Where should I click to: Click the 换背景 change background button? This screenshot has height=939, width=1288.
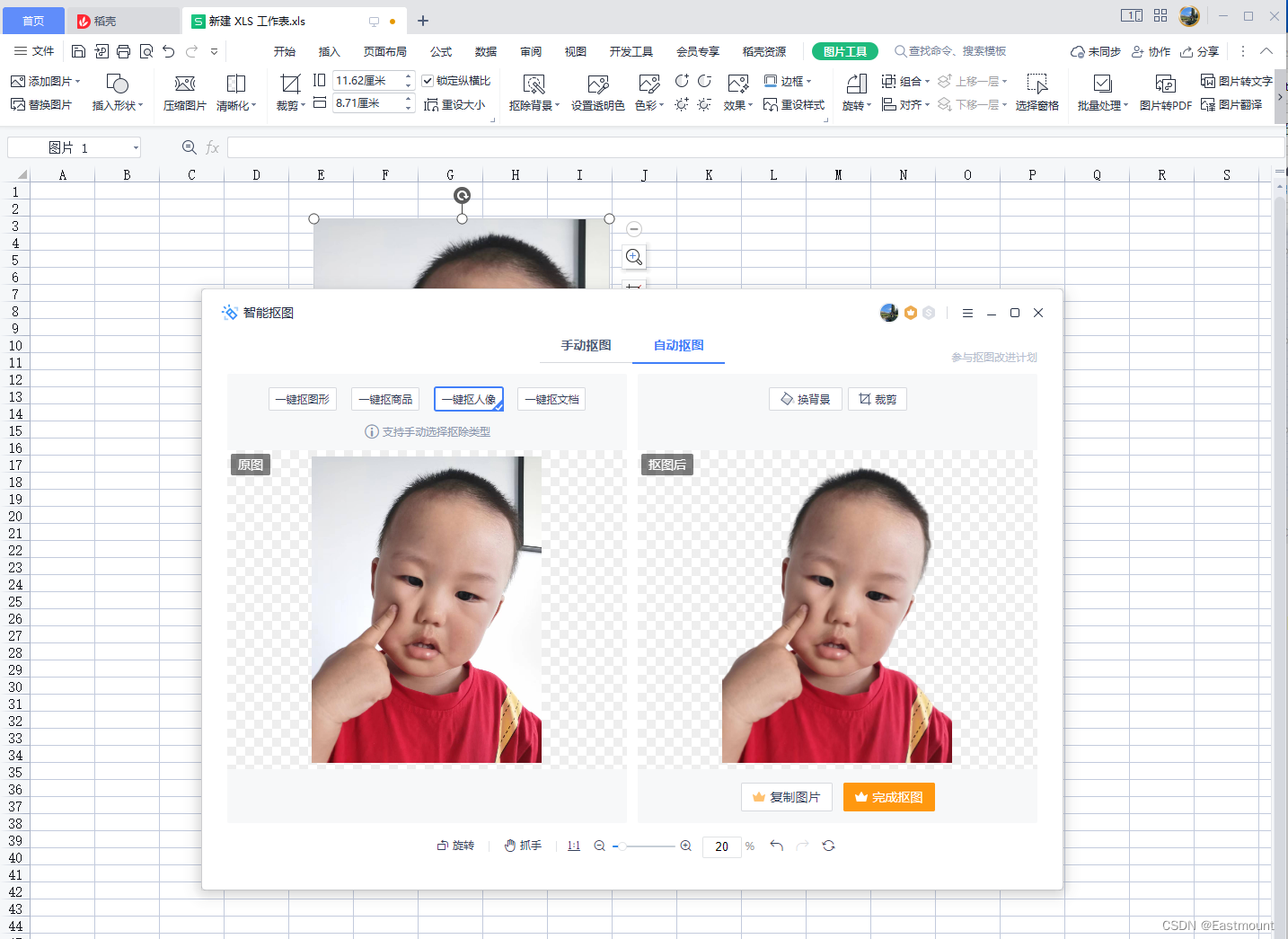[806, 399]
